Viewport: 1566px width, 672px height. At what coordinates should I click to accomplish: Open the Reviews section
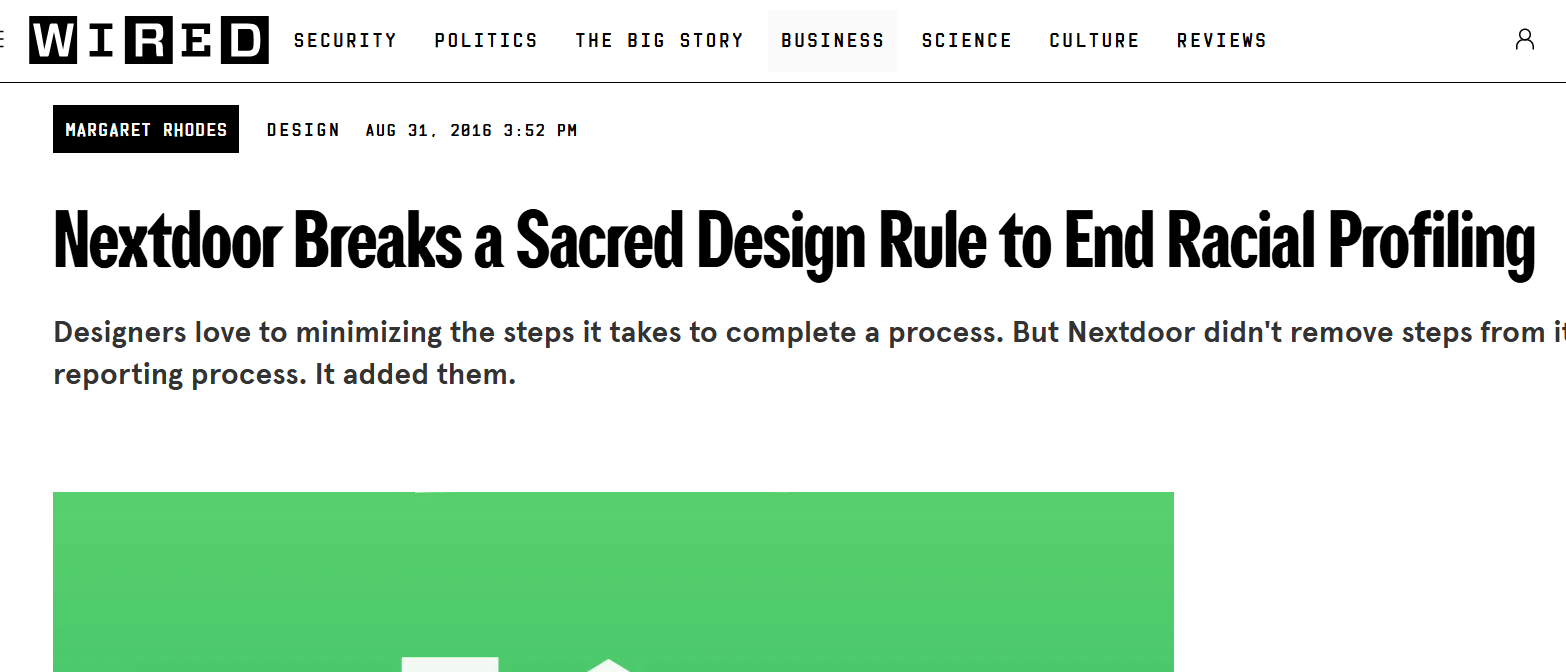pos(1221,41)
